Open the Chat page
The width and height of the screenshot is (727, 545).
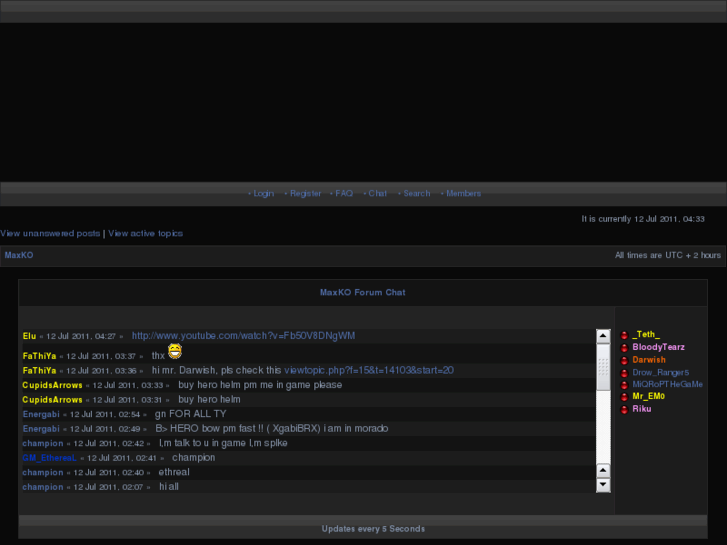pos(377,193)
